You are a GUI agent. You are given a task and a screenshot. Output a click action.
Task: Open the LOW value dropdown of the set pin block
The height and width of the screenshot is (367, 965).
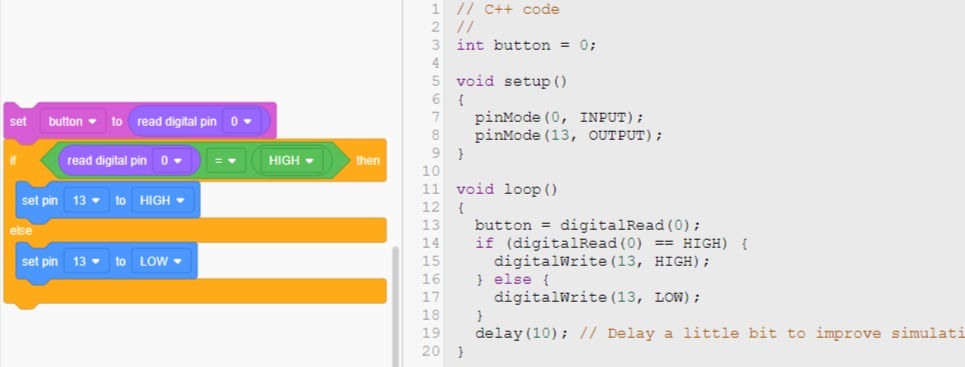pyautogui.click(x=161, y=261)
